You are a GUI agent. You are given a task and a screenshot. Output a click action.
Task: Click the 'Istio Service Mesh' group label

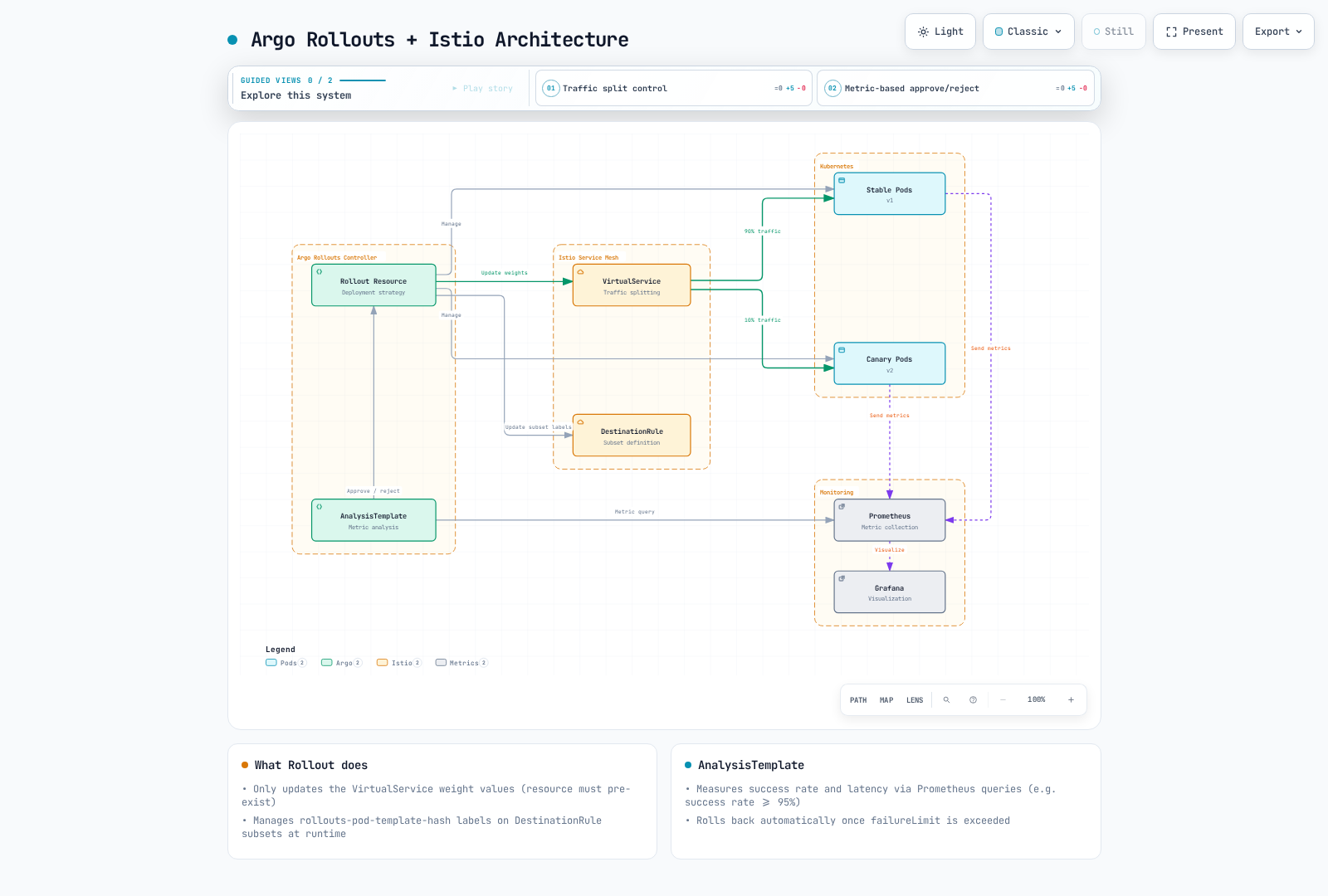click(588, 258)
